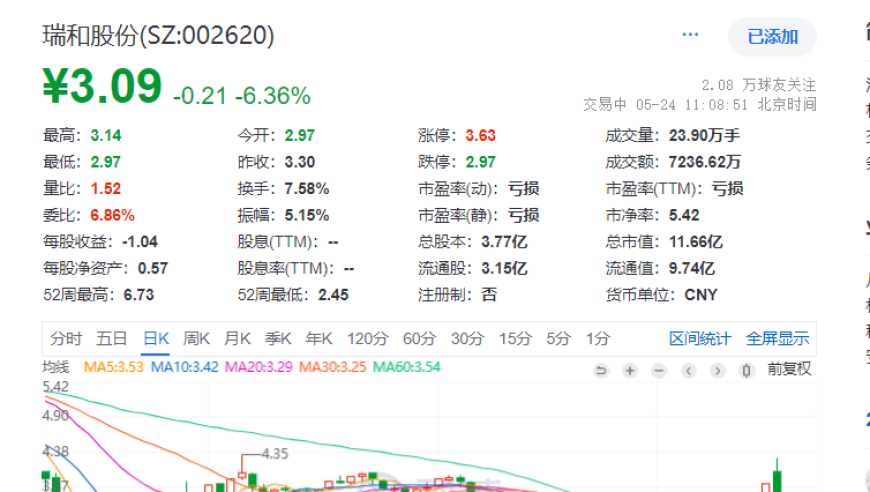Toggle the MA10:3.42 moving average label
The height and width of the screenshot is (492, 870).
(x=185, y=367)
